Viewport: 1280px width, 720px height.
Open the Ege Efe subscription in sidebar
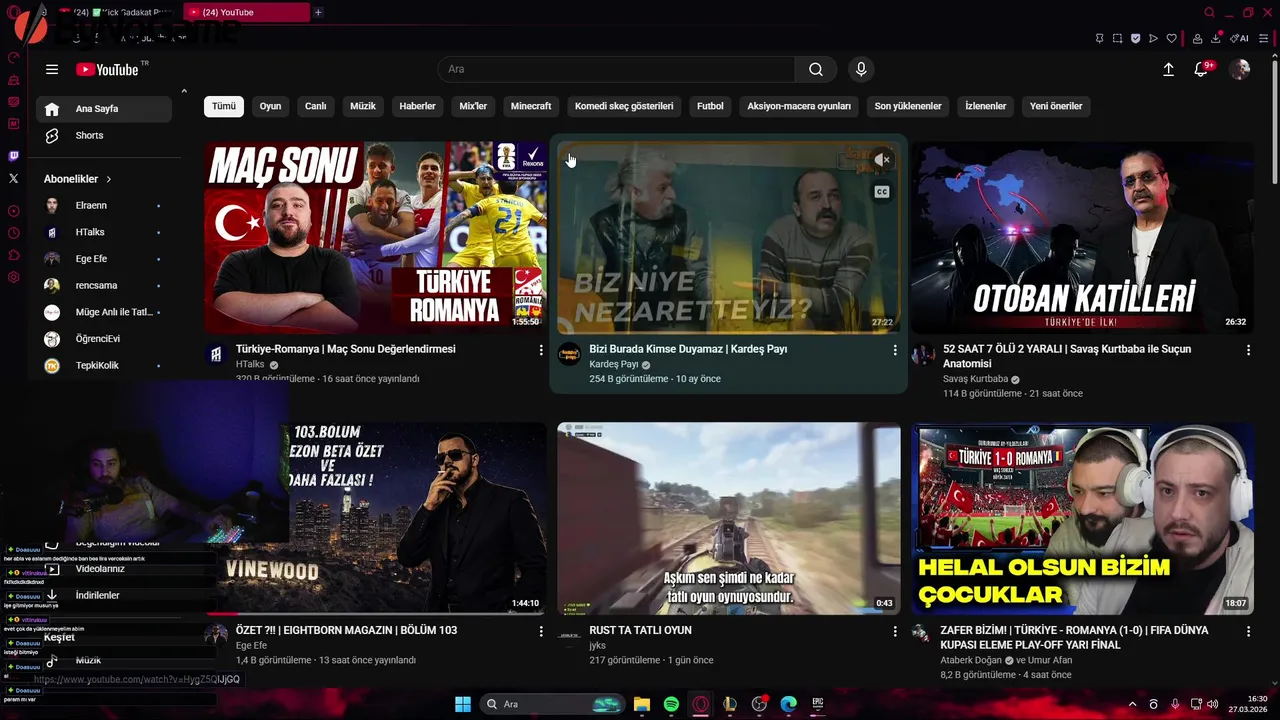click(104, 259)
